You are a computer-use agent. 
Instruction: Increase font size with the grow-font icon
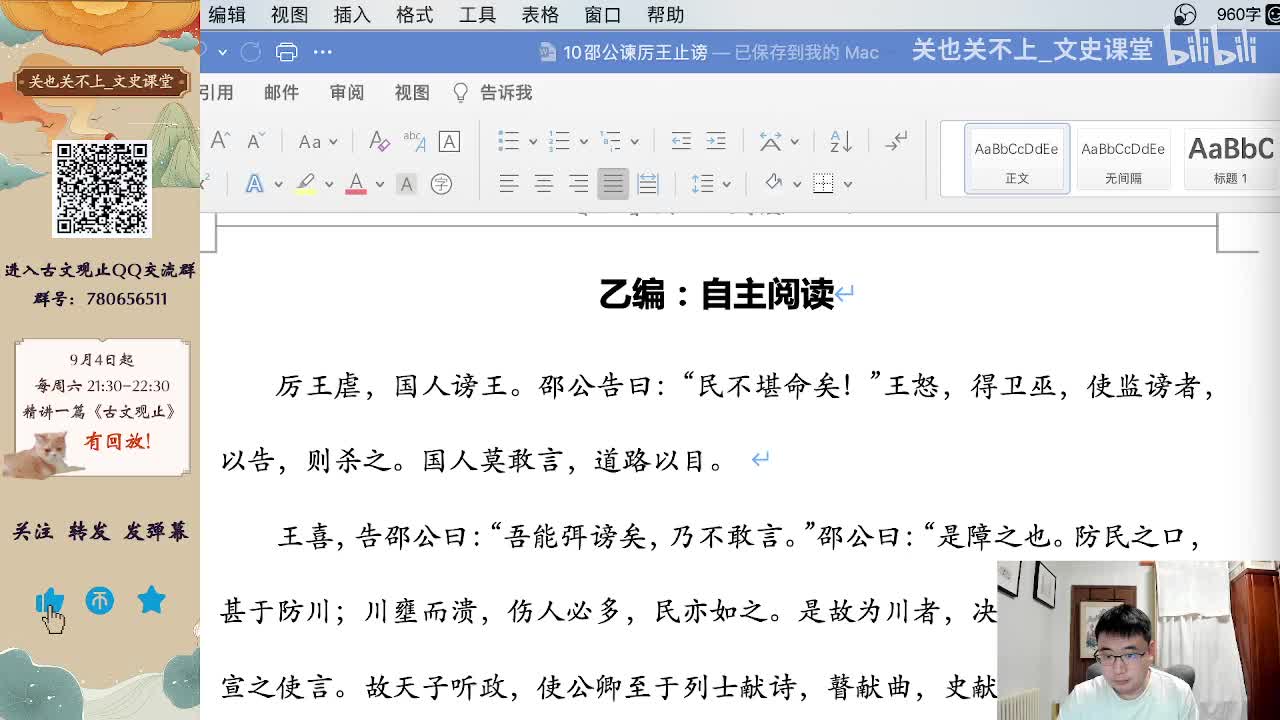[x=221, y=141]
